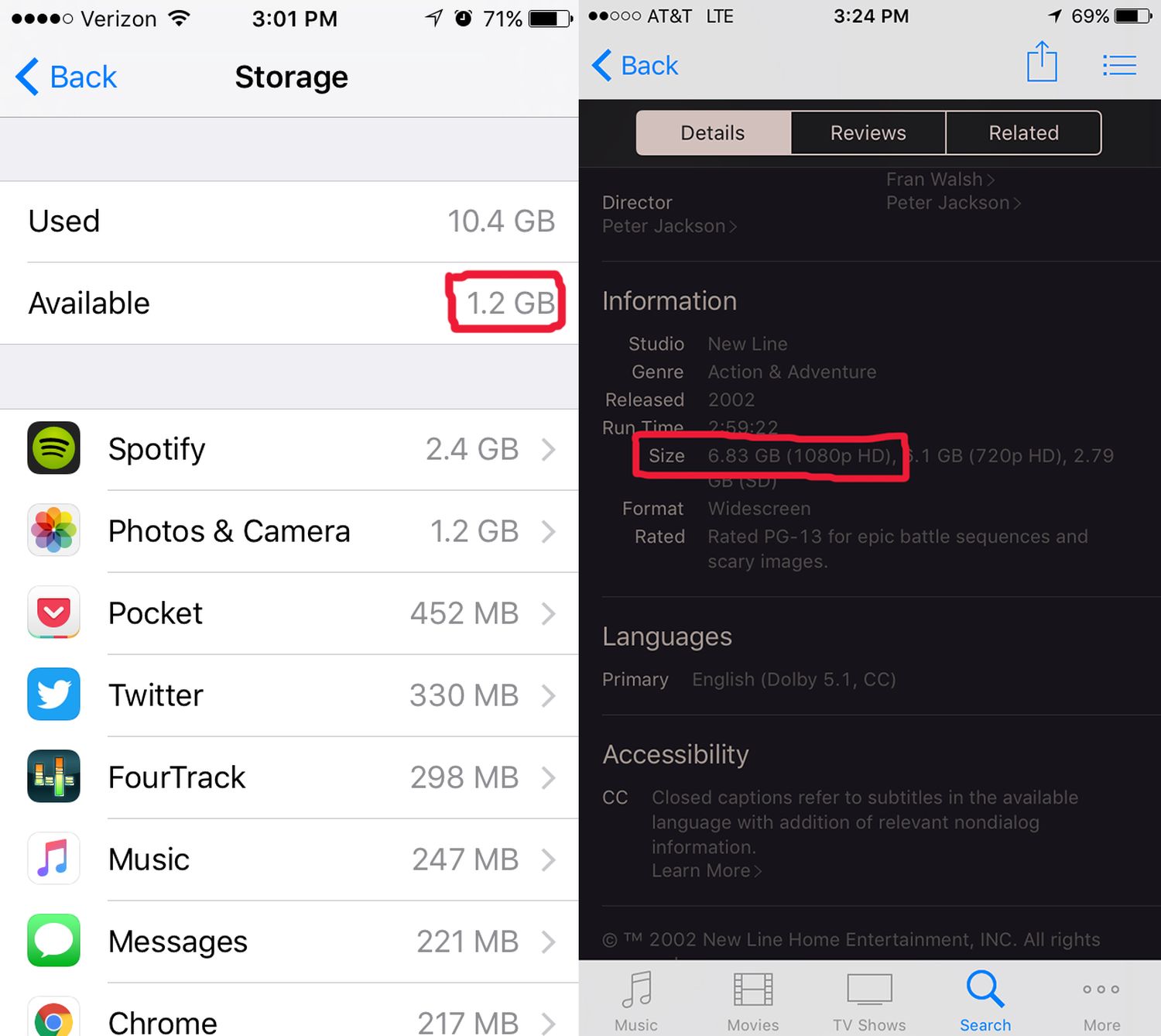1161x1036 pixels.
Task: Tap the Photos & Camera icon
Action: 53,530
